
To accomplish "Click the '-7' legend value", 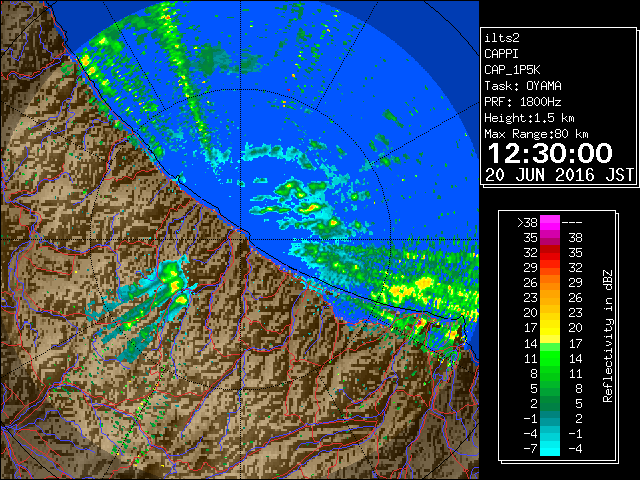I will point(530,449).
